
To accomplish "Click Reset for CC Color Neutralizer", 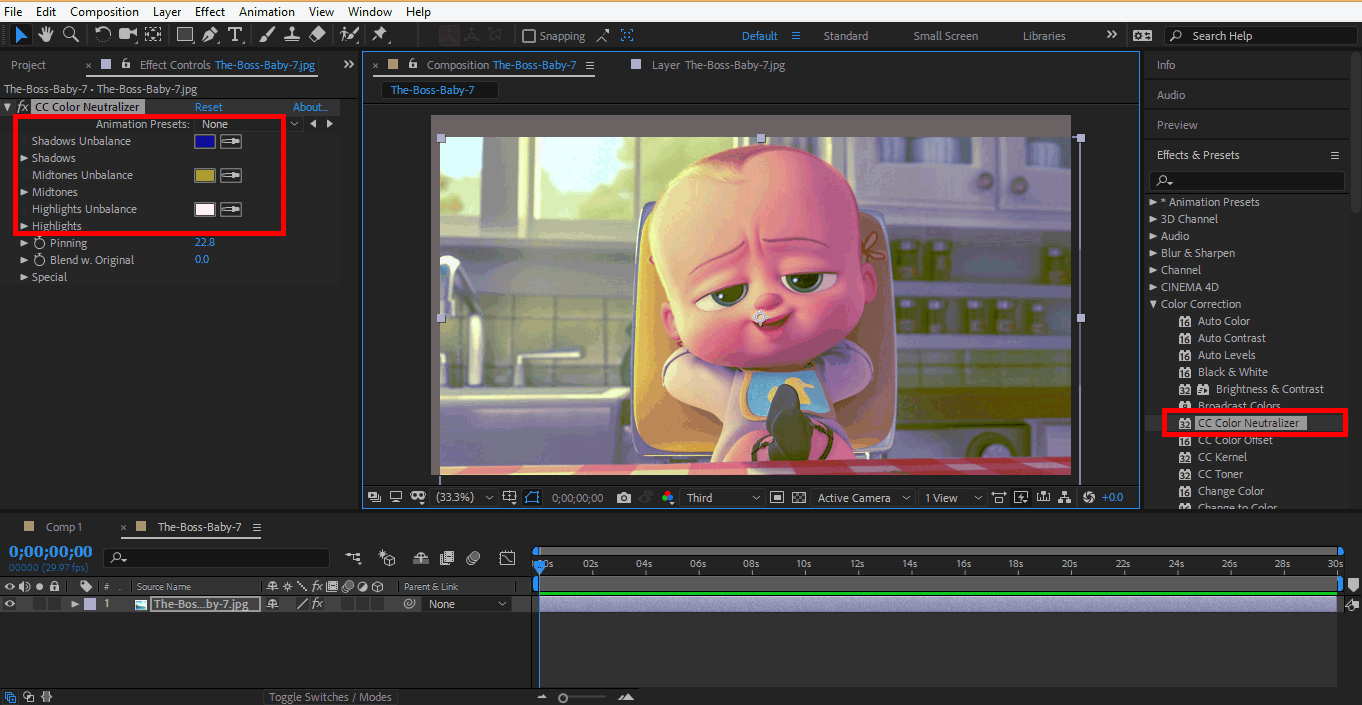I will coord(208,107).
